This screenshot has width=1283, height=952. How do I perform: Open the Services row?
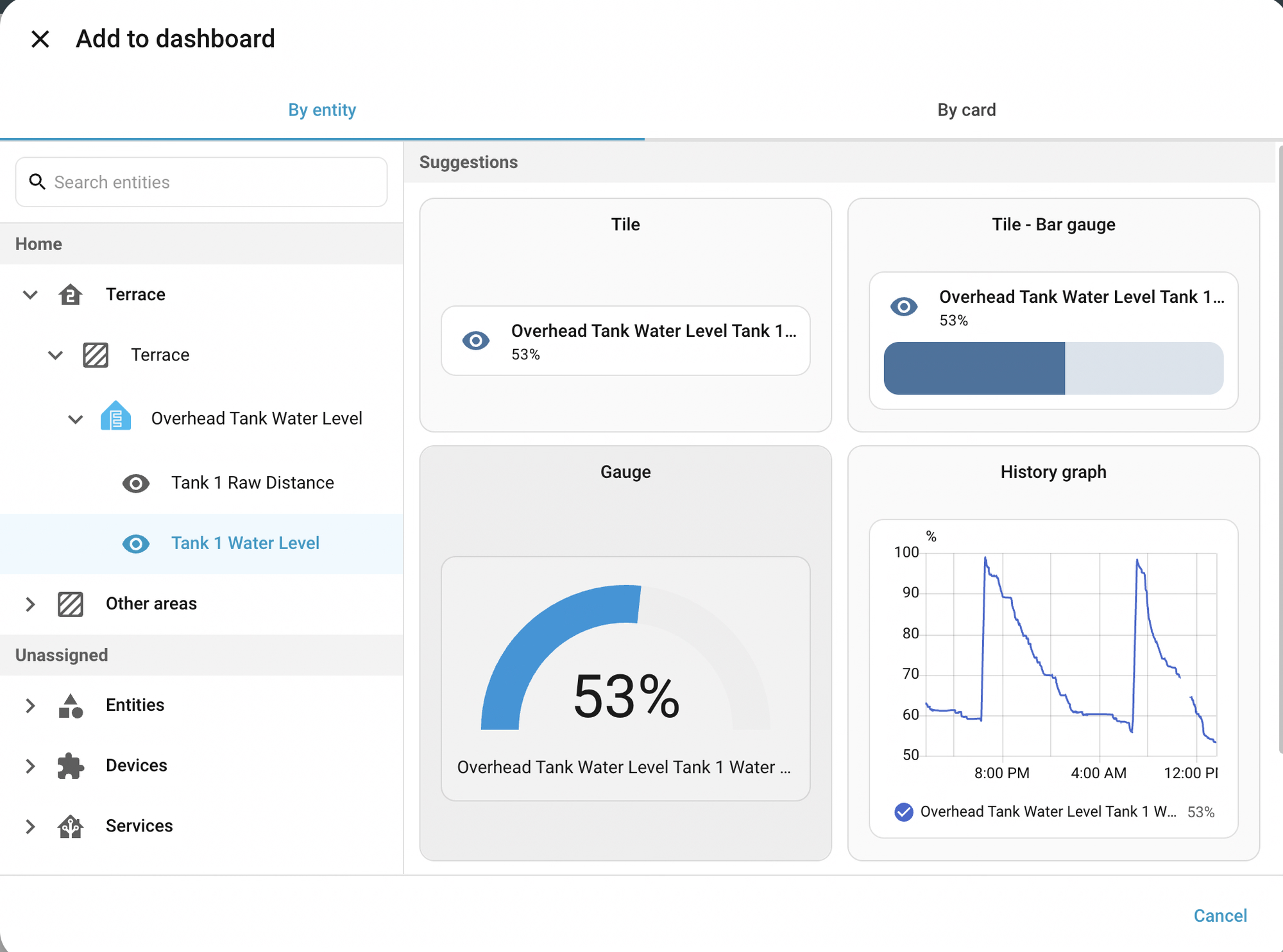[201, 826]
